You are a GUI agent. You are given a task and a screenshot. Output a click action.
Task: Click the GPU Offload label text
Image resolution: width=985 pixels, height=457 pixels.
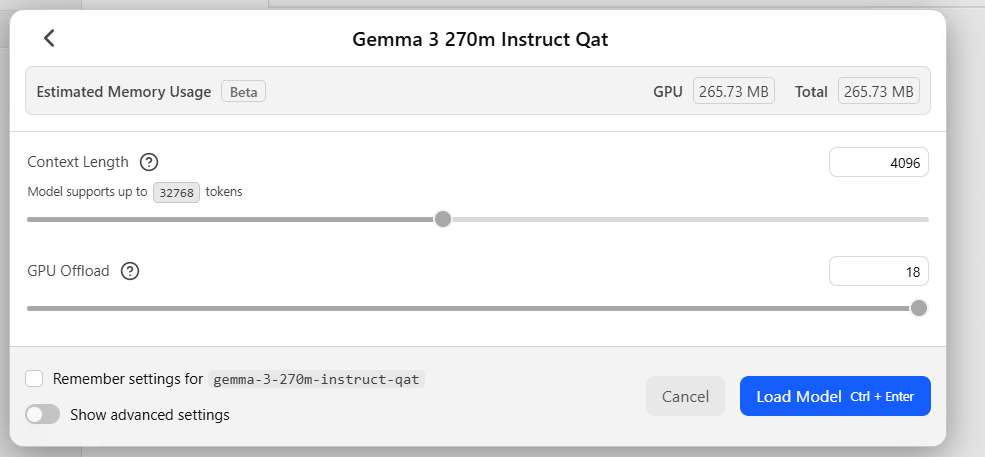point(68,271)
